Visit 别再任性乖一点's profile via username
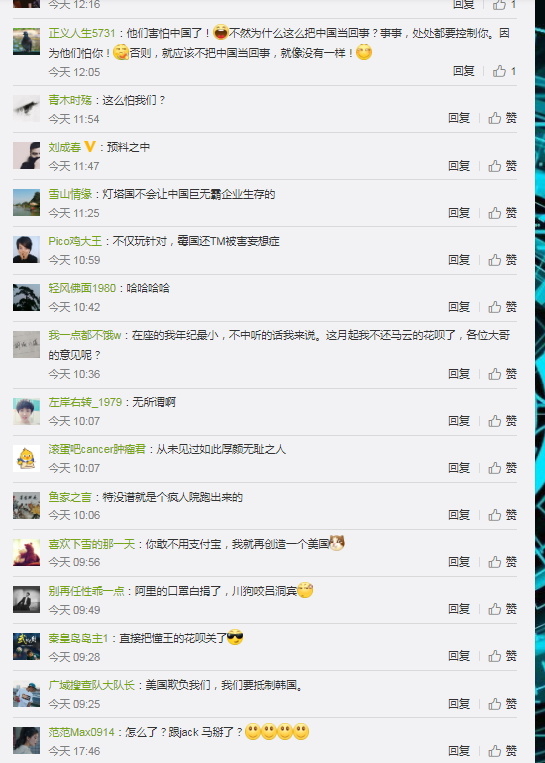 click(86, 591)
